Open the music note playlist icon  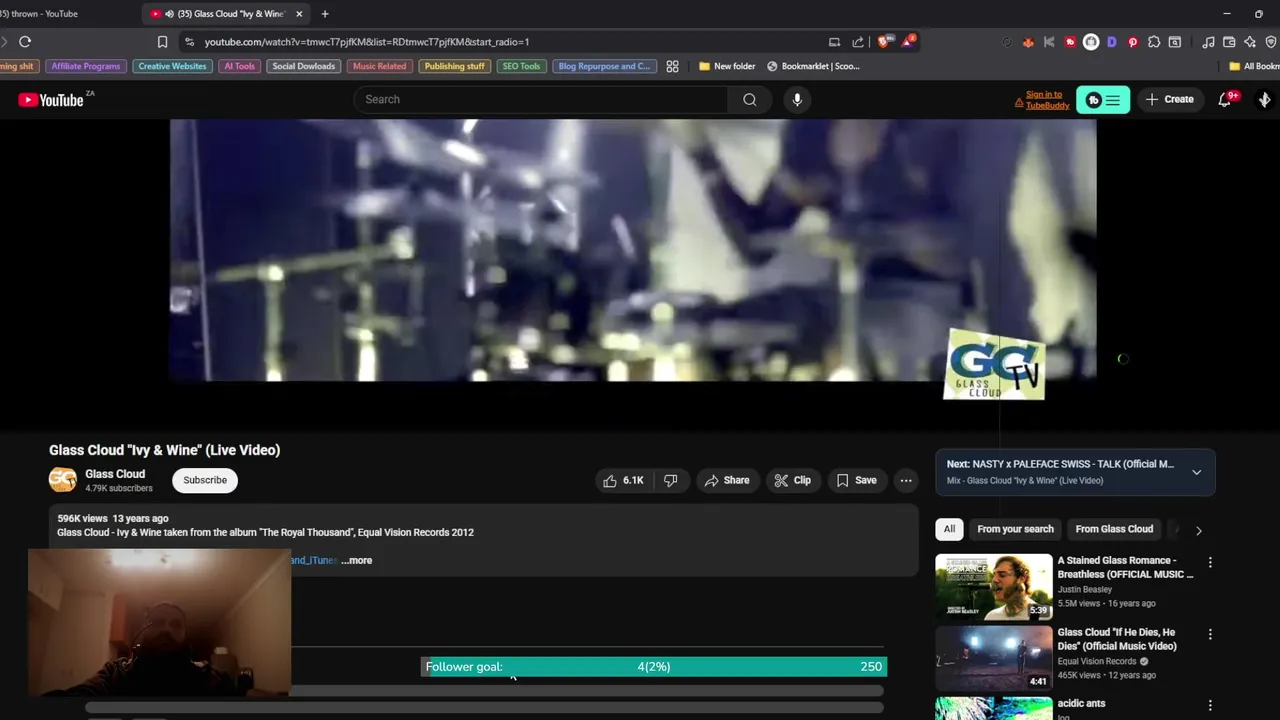(x=1208, y=42)
